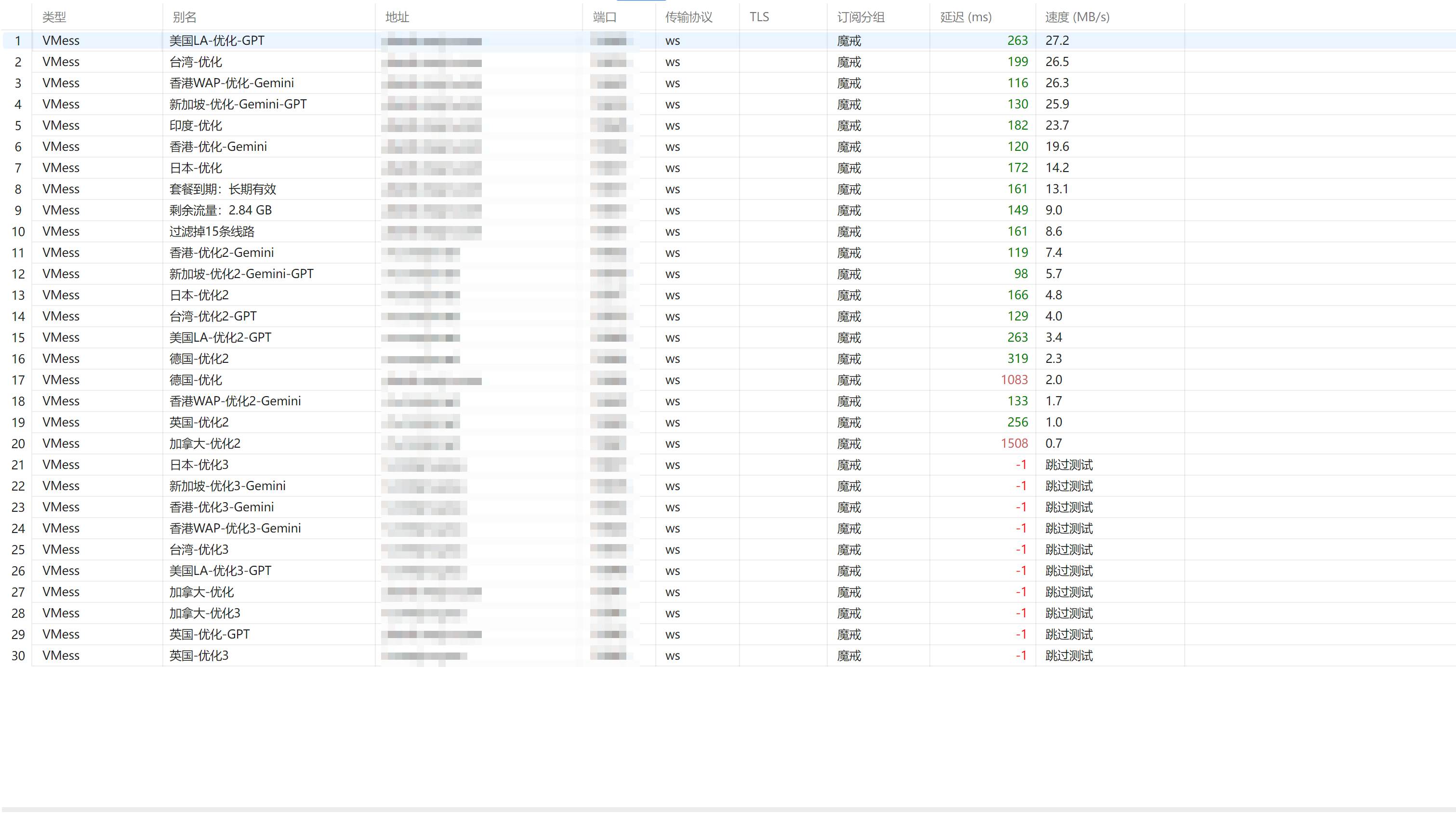Select the 英国-优化3 server row
Viewport: 1456px width, 813px height.
point(728,655)
